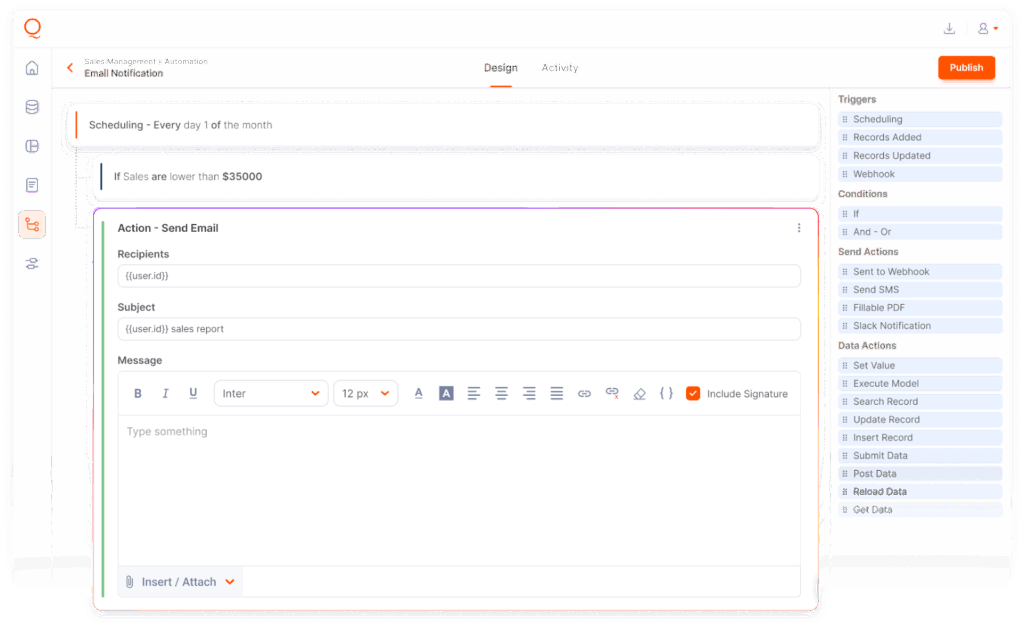This screenshot has height=627, width=1024.
Task: Uncheck the Include Signature checkbox
Action: click(x=693, y=394)
